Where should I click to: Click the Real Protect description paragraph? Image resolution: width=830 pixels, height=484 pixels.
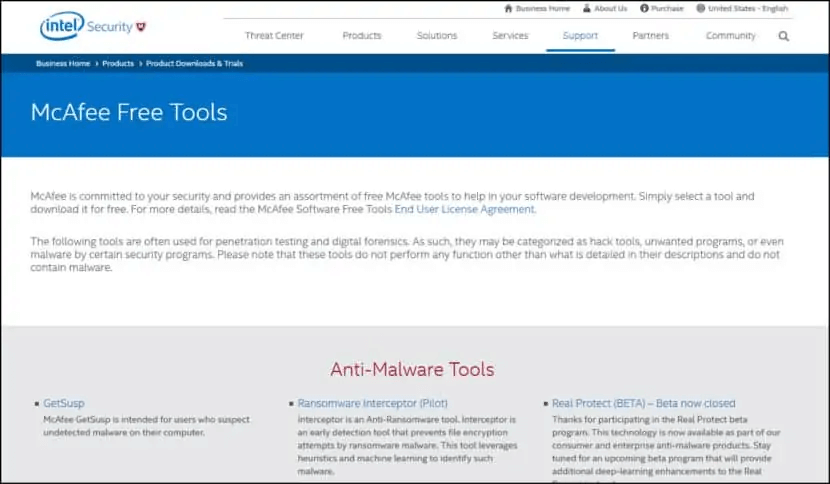[666, 448]
